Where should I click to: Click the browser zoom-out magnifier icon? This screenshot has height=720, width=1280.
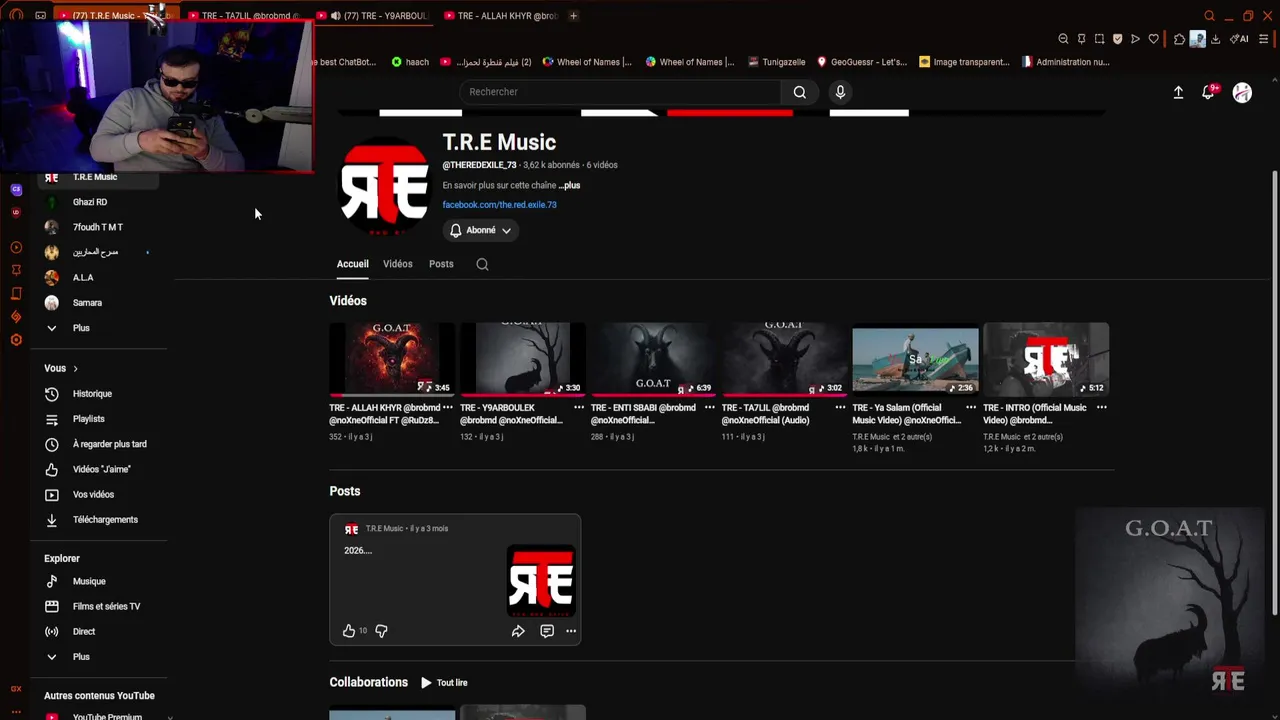coord(1063,39)
